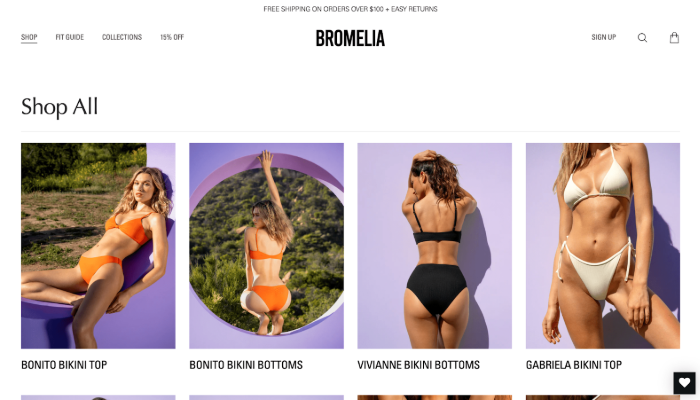Open the partially visible second-row first product
Screen dimensions: 700x400
tap(98, 397)
